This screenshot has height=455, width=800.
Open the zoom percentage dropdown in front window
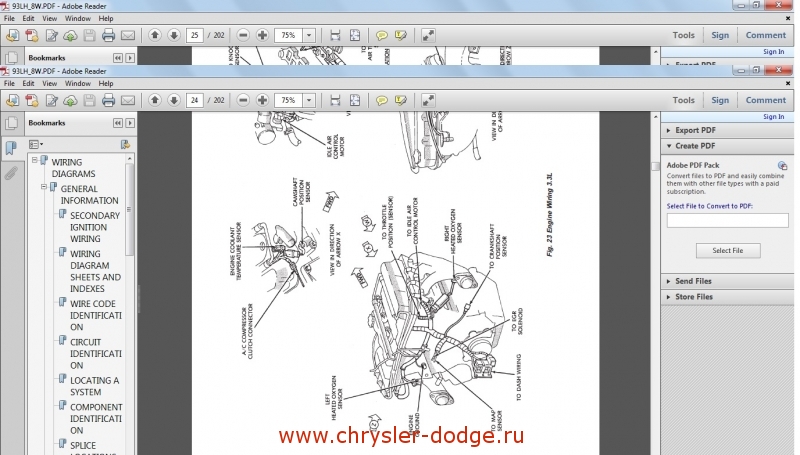pyautogui.click(x=308, y=101)
